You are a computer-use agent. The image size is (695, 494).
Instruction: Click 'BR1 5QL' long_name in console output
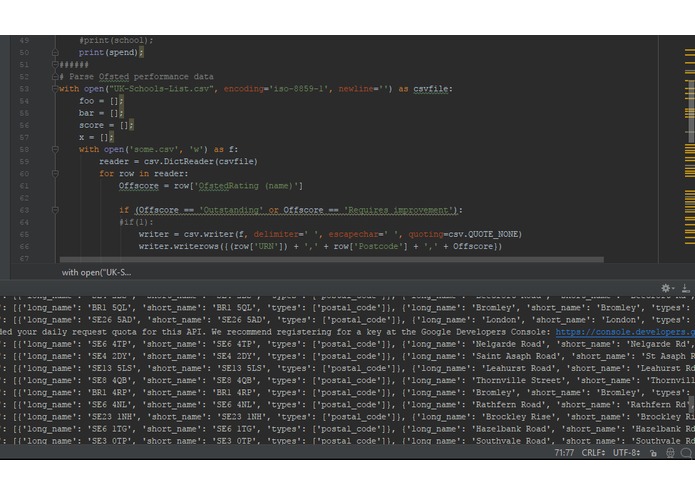(108, 307)
